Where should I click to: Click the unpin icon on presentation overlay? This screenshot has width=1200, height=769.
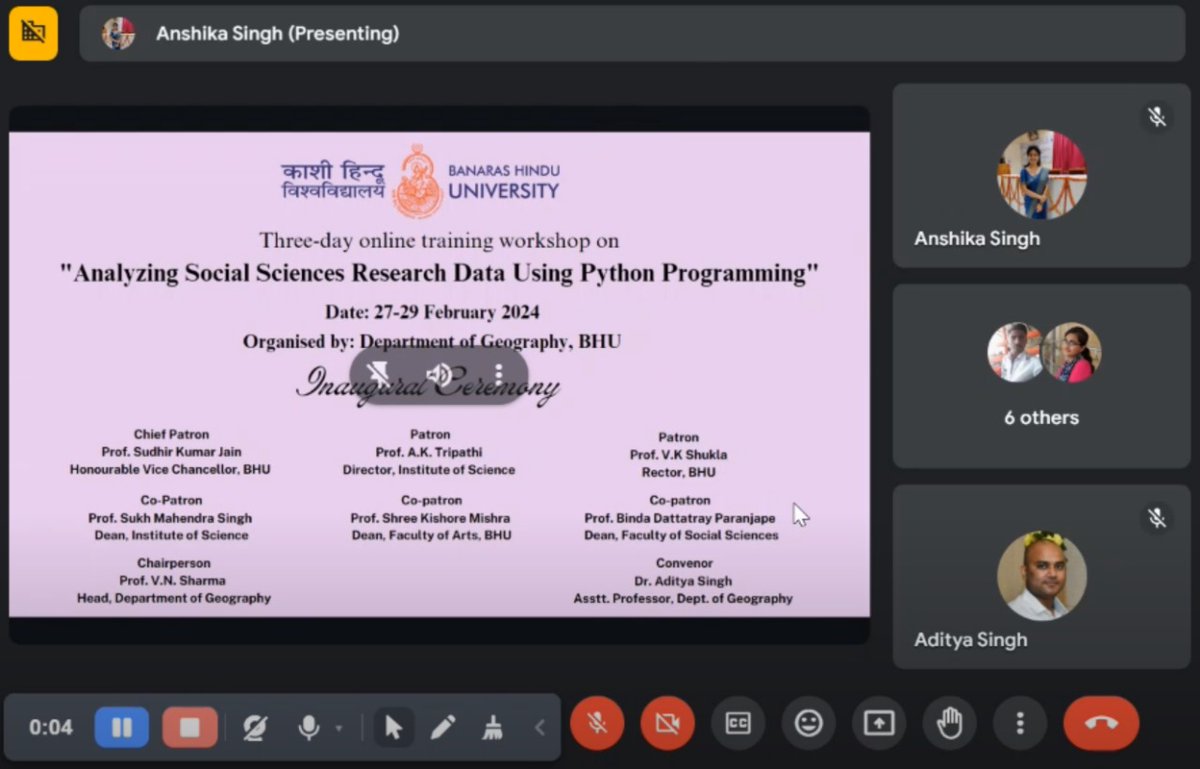(378, 375)
